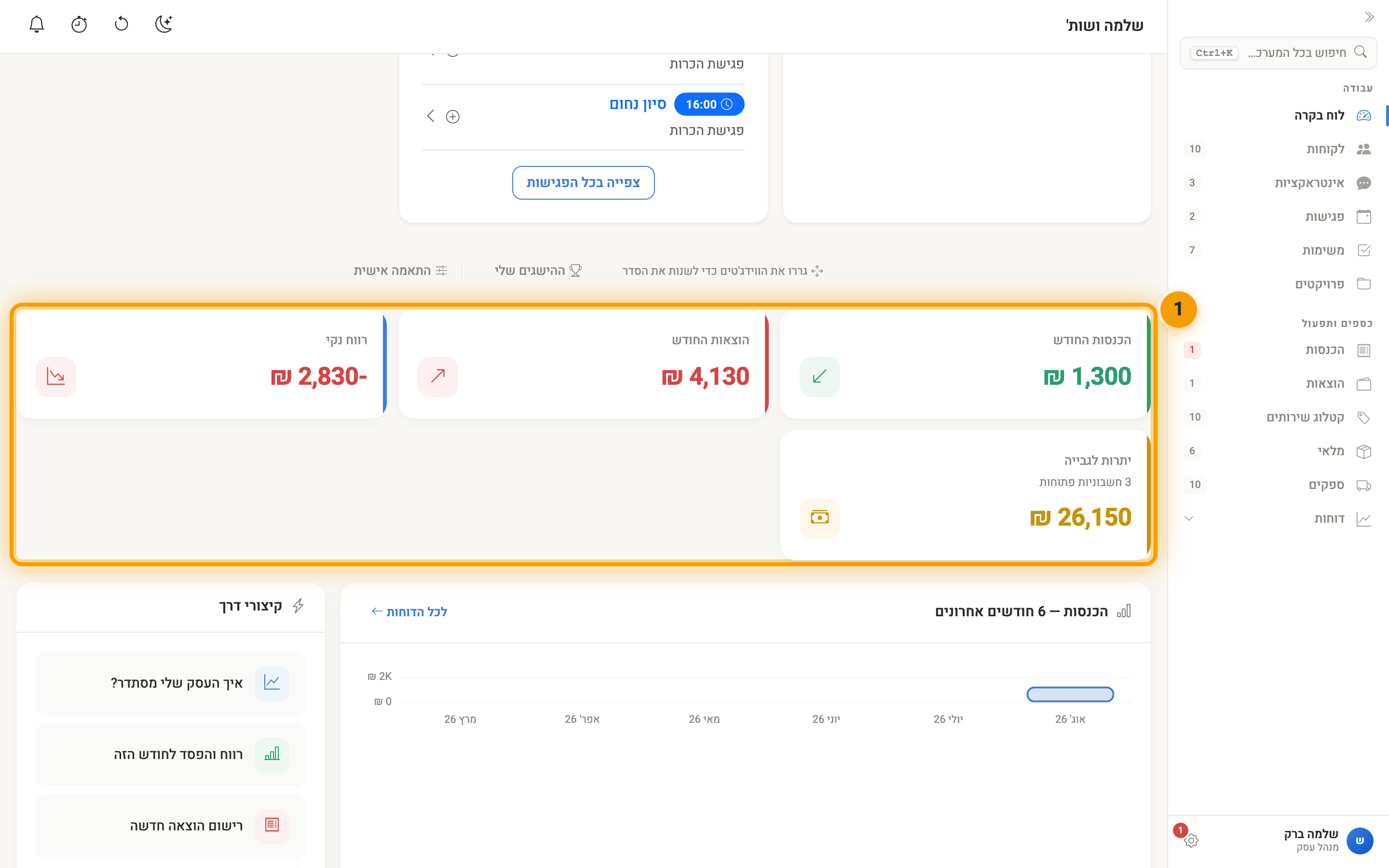Open the notifications bell
Screen dimensions: 1389x868
pyautogui.click(x=37, y=24)
